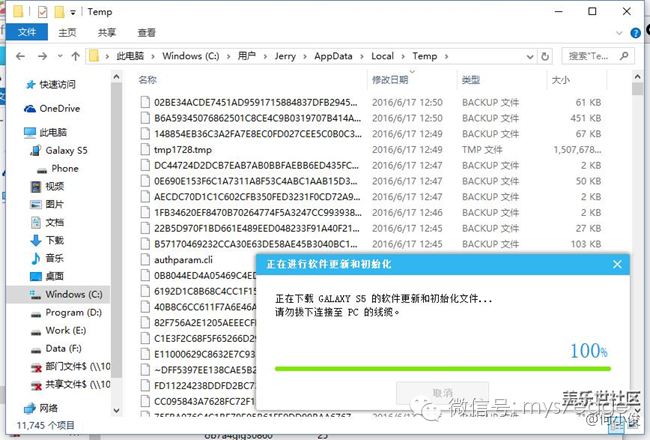650x440 pixels.
Task: Close the 正在进行软件更新和初始化 dialog
Action: point(617,264)
